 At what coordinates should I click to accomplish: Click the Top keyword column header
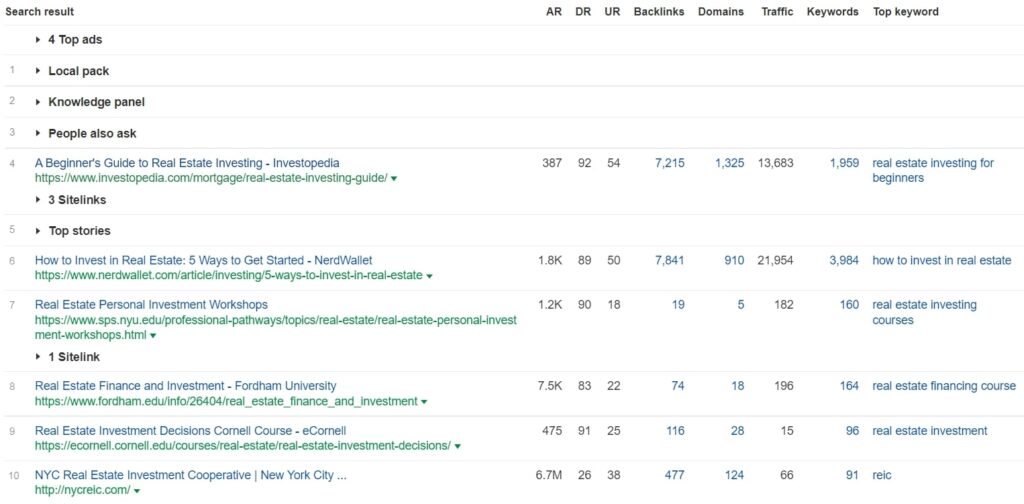click(x=906, y=12)
